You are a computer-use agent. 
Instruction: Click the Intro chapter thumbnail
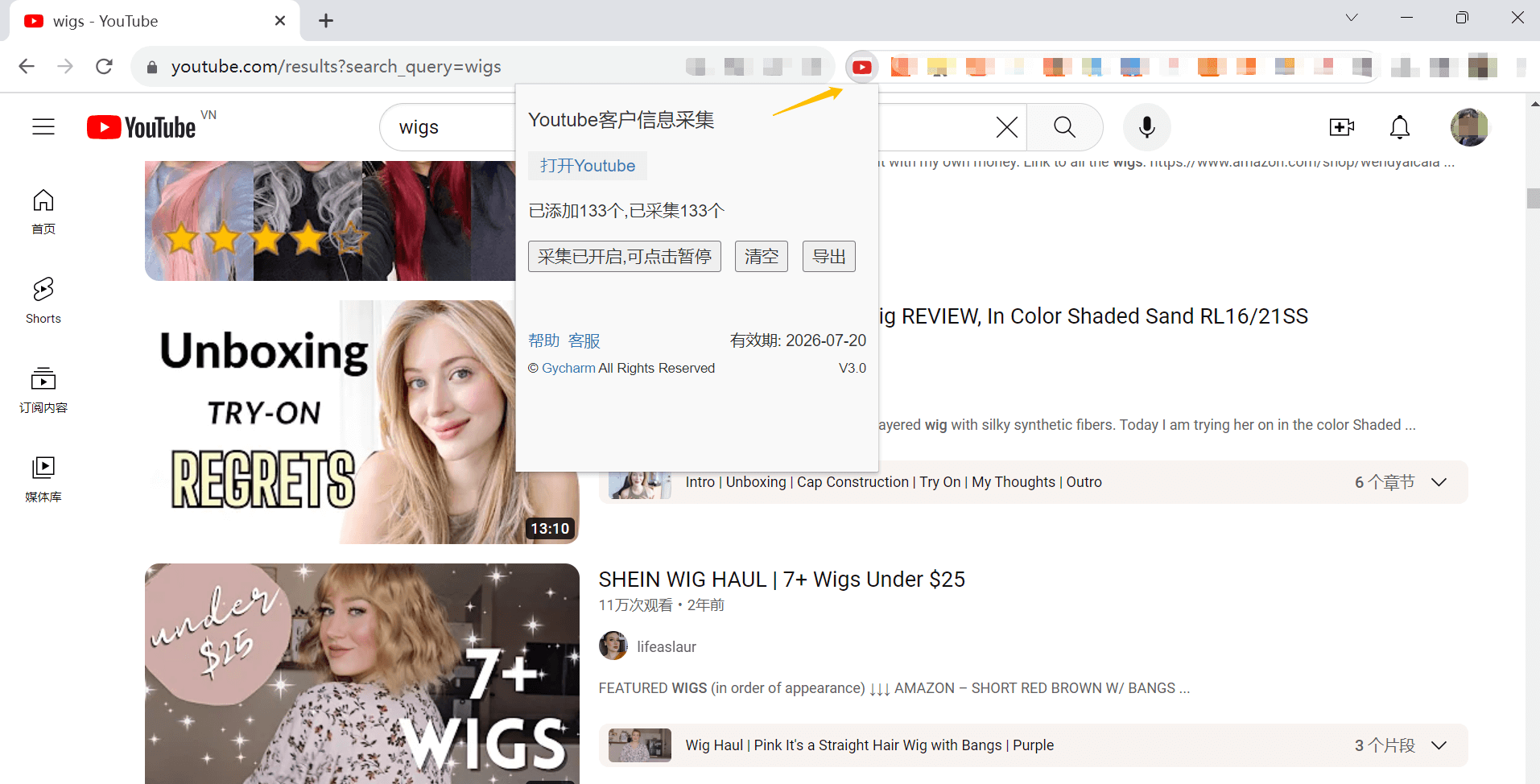pyautogui.click(x=640, y=485)
